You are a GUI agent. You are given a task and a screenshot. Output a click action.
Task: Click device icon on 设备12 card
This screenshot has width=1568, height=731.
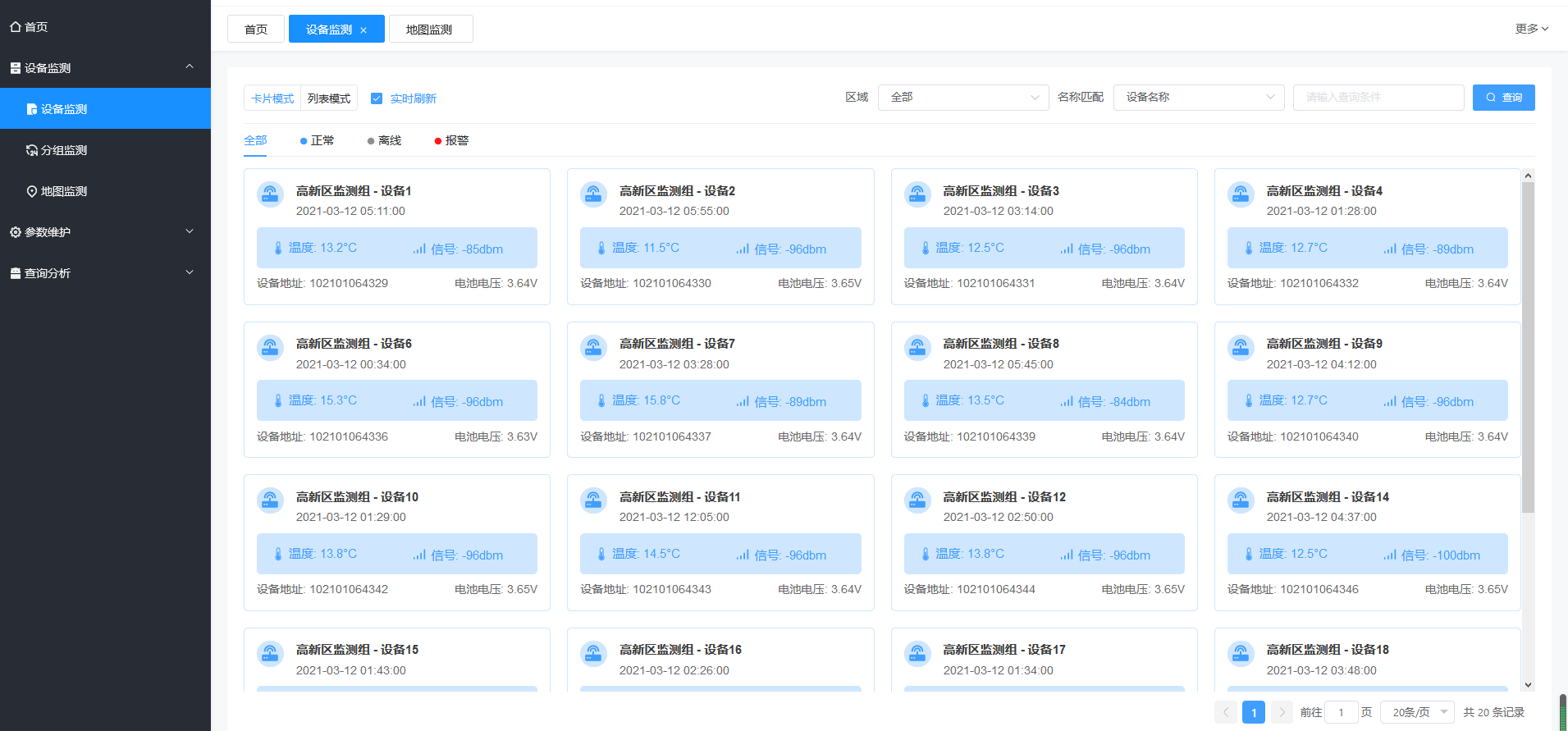[x=917, y=500]
